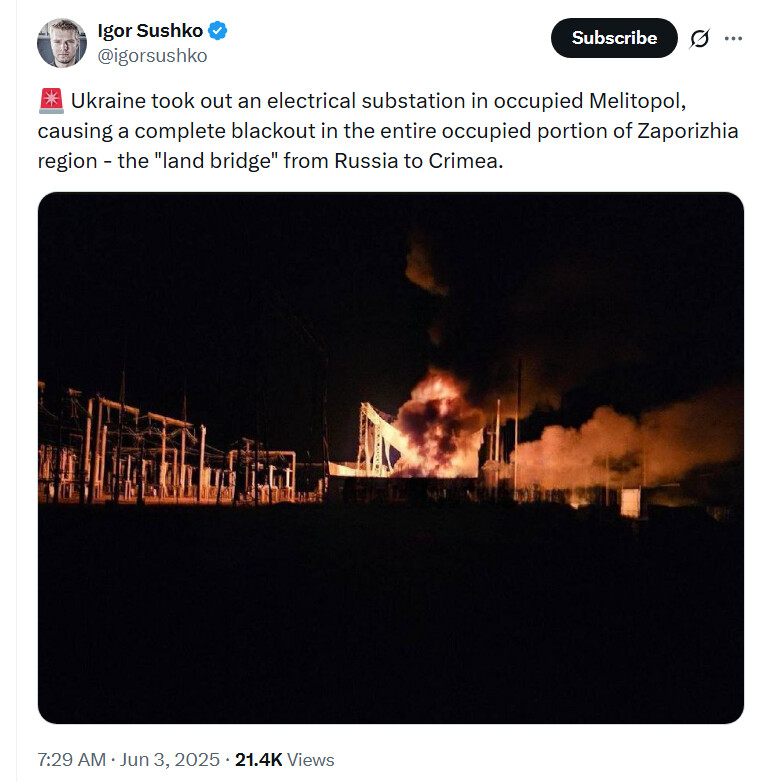The image size is (764, 782).
Task: Open the 7:29 AM post timestamp
Action: coord(71,760)
